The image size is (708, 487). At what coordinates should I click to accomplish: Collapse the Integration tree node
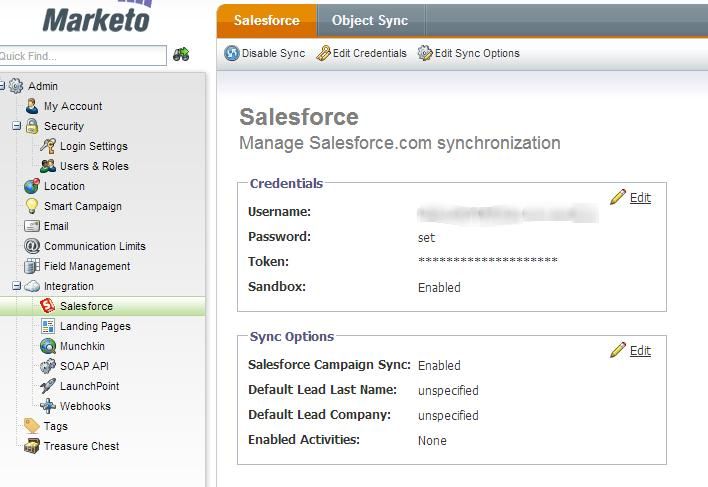click(17, 286)
